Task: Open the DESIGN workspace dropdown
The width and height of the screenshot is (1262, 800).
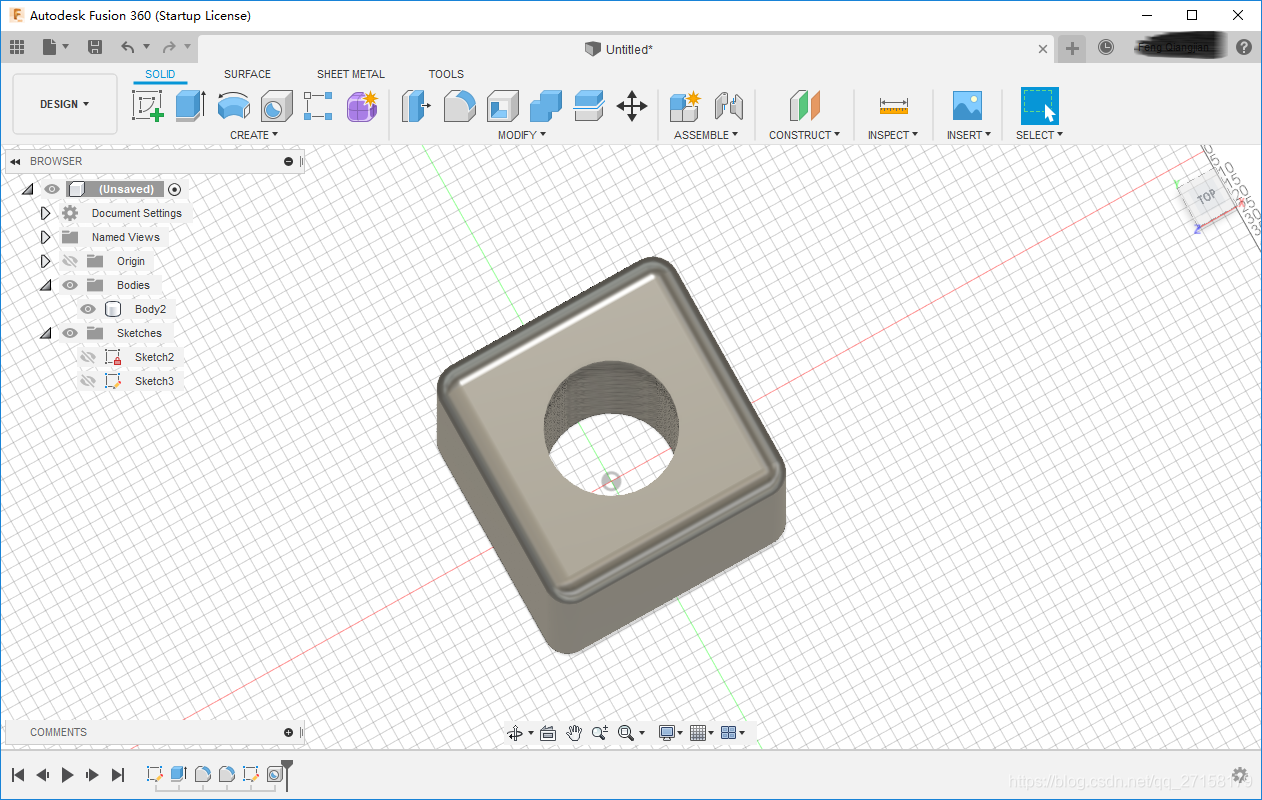Action: coord(65,104)
